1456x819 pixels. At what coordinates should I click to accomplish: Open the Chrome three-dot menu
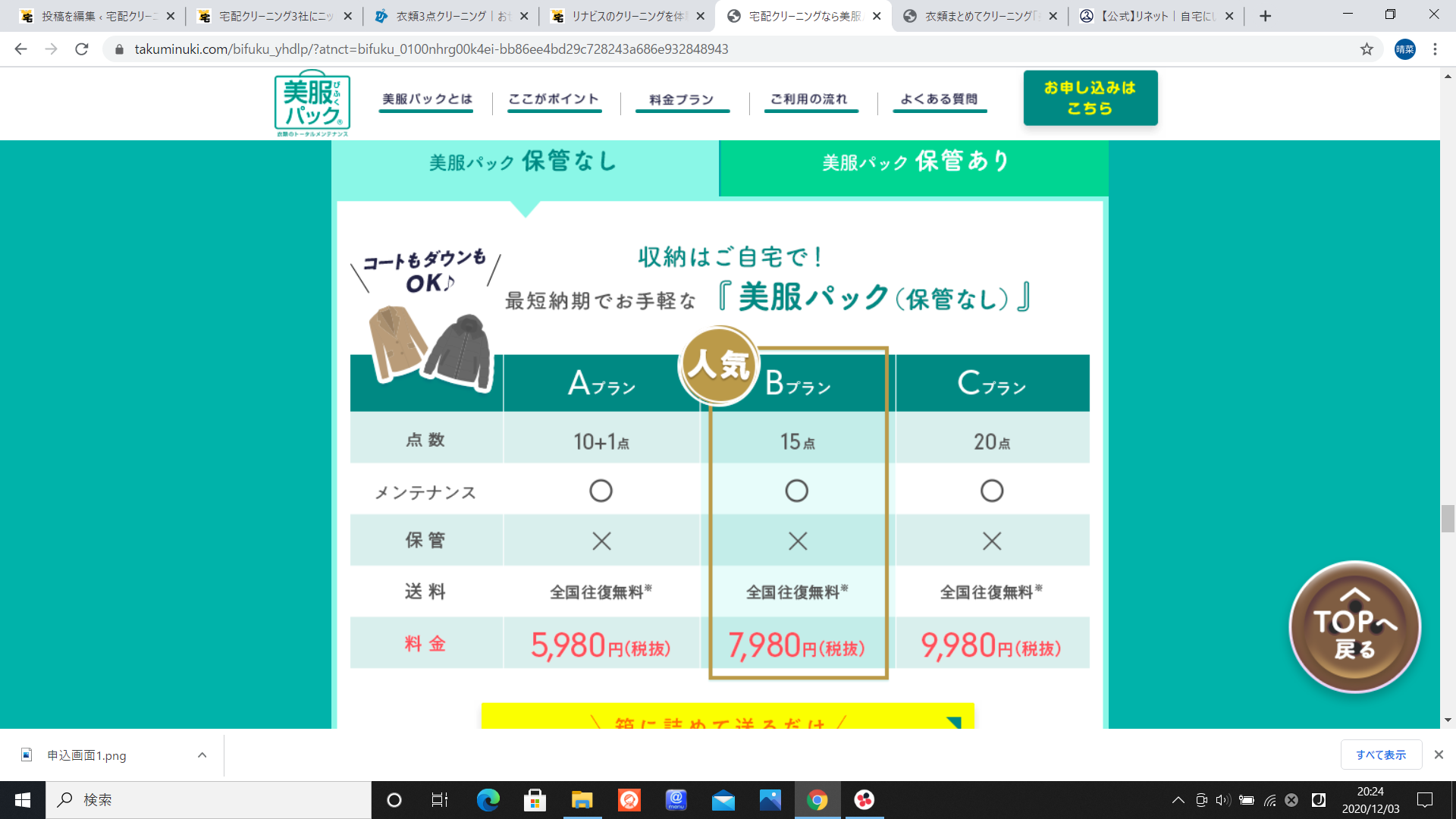pyautogui.click(x=1435, y=49)
